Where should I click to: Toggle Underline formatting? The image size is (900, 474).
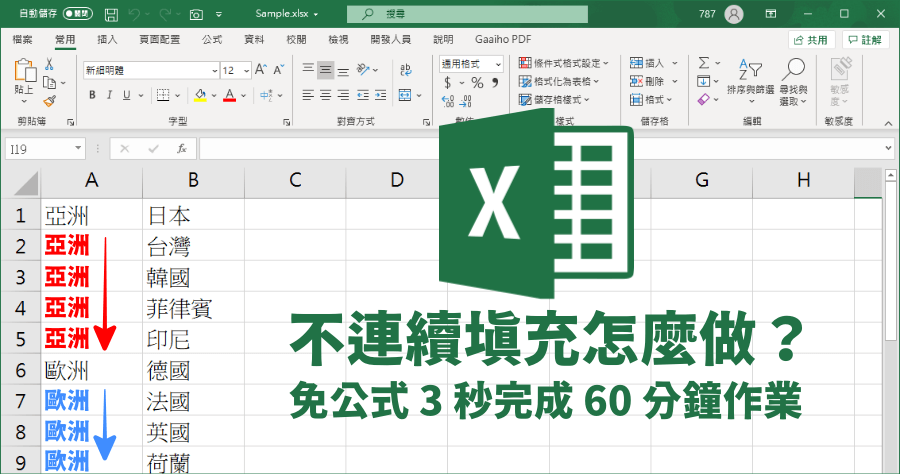click(127, 95)
